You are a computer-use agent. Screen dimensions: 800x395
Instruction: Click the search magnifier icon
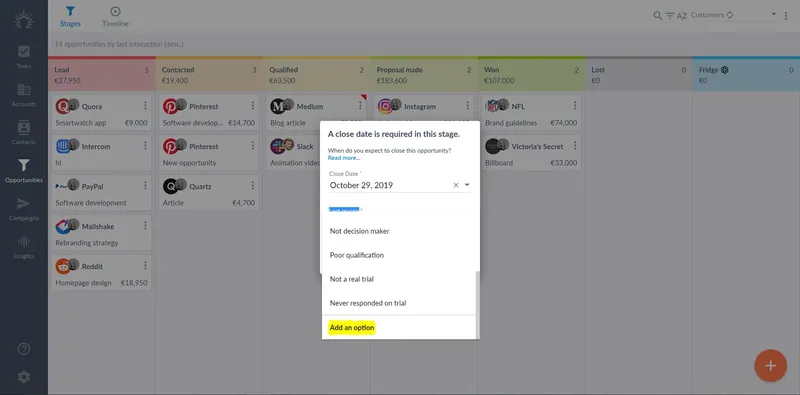click(657, 15)
